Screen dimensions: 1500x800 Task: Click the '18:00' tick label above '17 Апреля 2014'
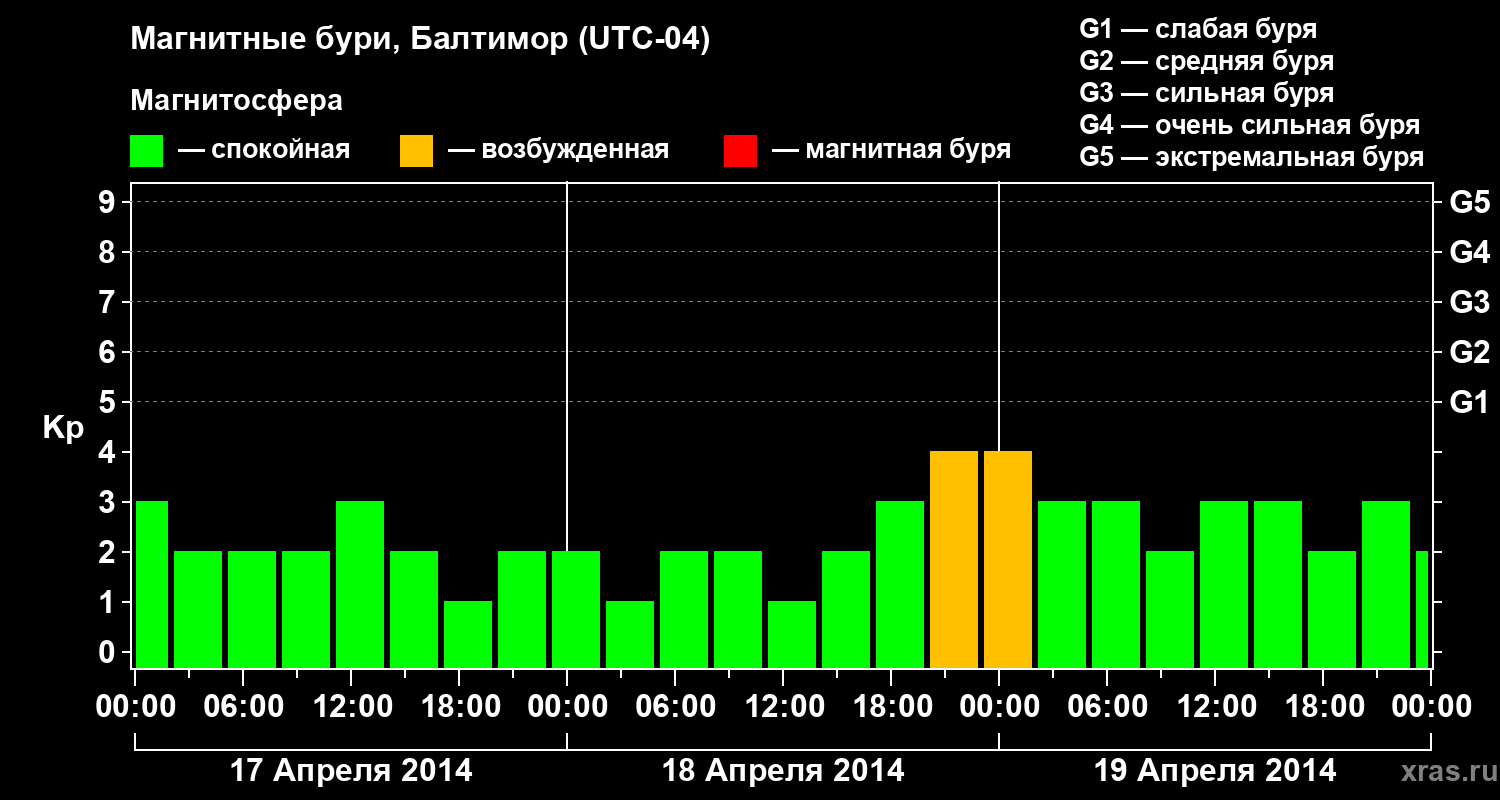click(x=459, y=707)
